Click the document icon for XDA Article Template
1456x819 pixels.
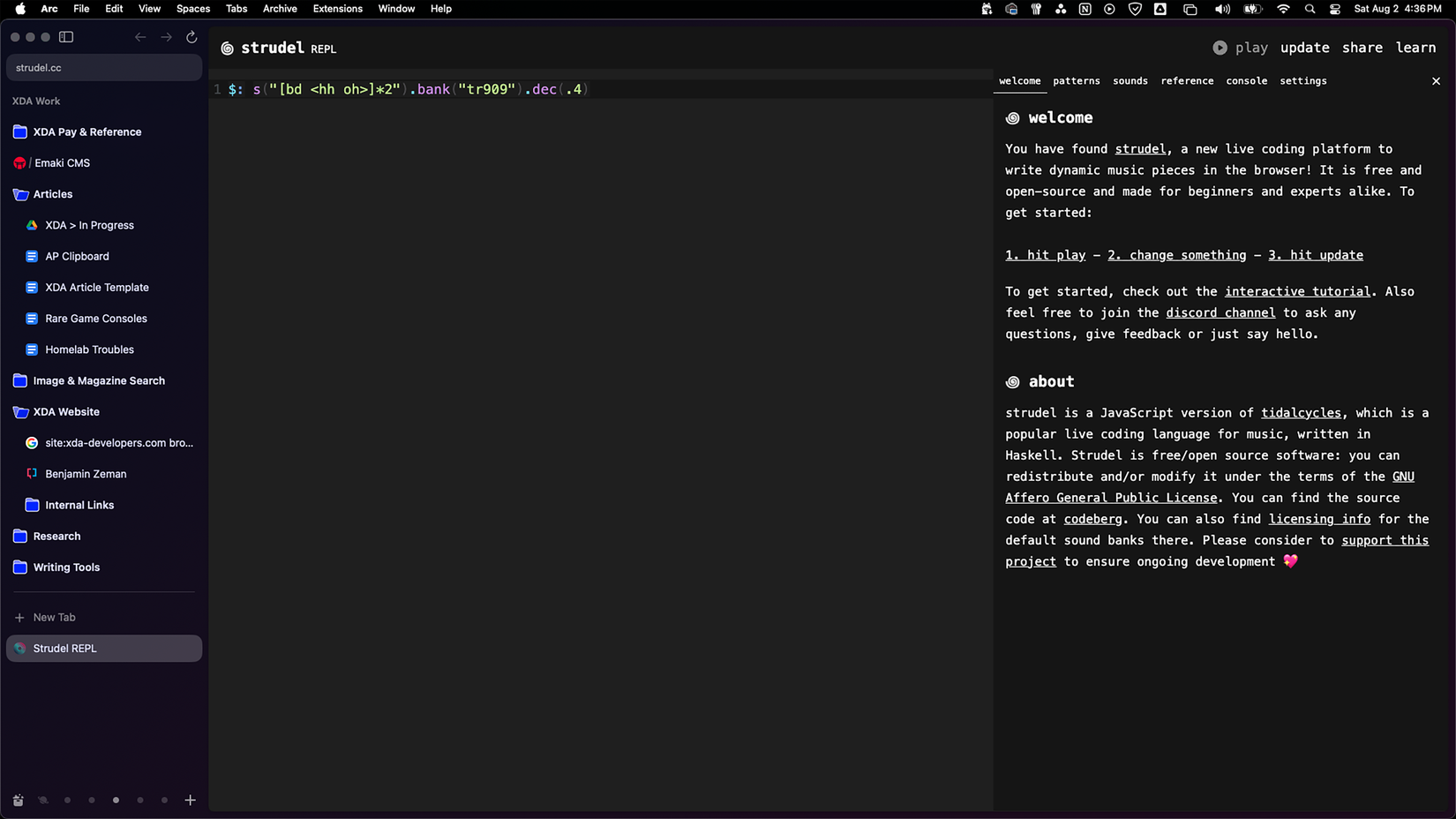pyautogui.click(x=32, y=288)
